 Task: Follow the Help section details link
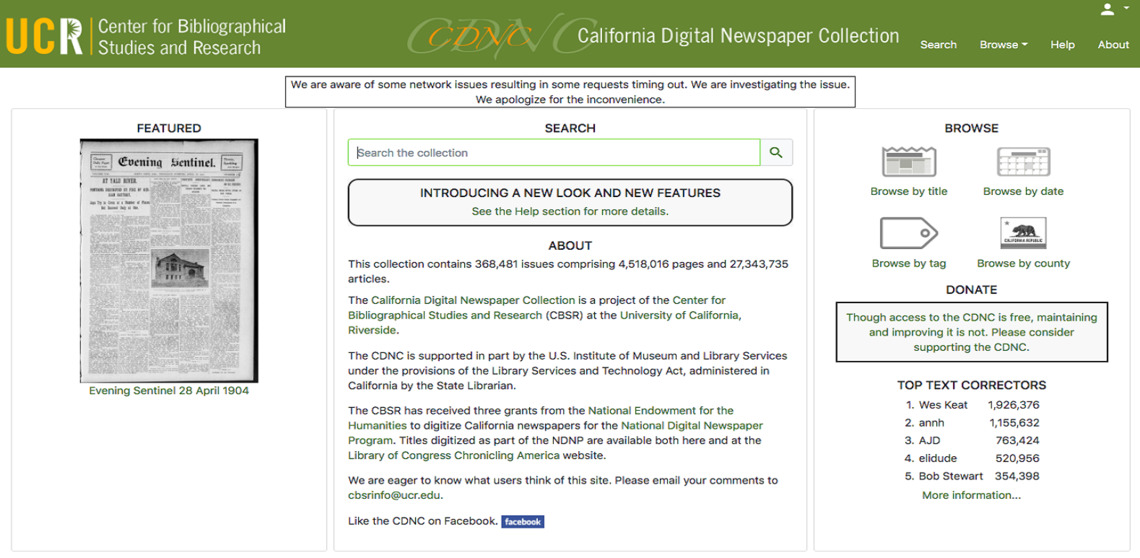pyautogui.click(x=570, y=212)
